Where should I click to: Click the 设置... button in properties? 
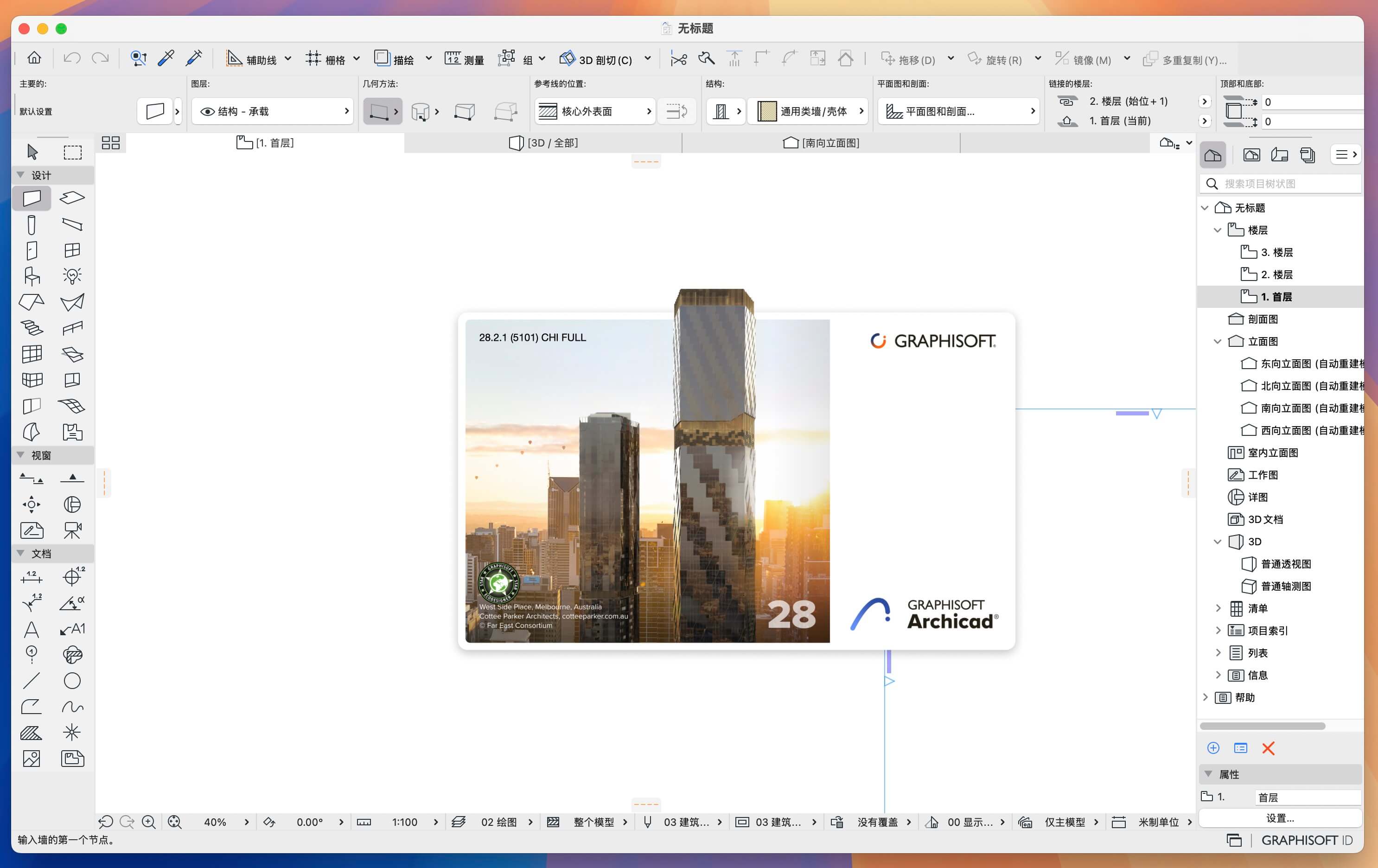[x=1280, y=818]
